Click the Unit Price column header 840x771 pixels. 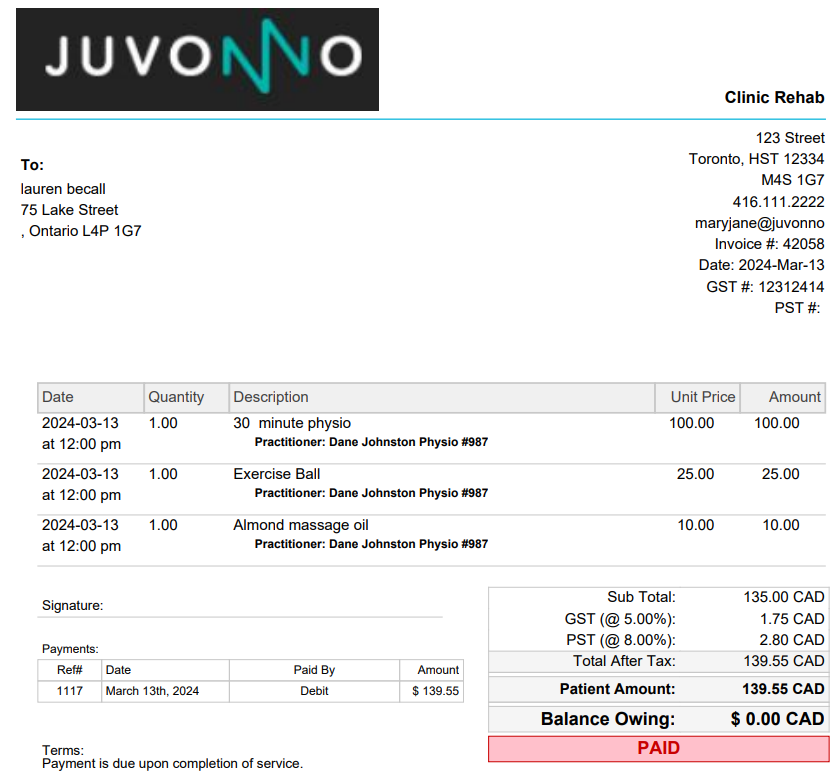tap(698, 398)
